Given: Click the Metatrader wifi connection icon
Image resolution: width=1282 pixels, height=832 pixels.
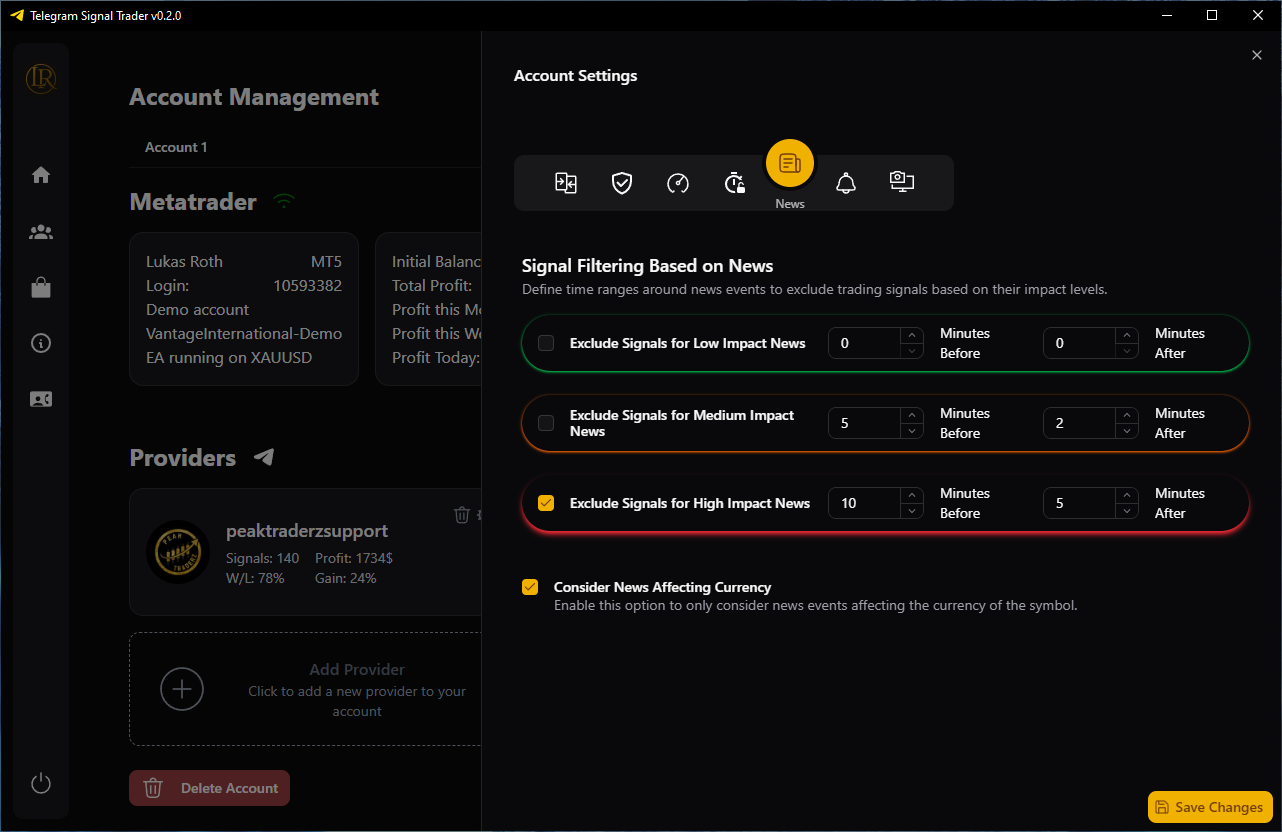Looking at the screenshot, I should click(285, 201).
